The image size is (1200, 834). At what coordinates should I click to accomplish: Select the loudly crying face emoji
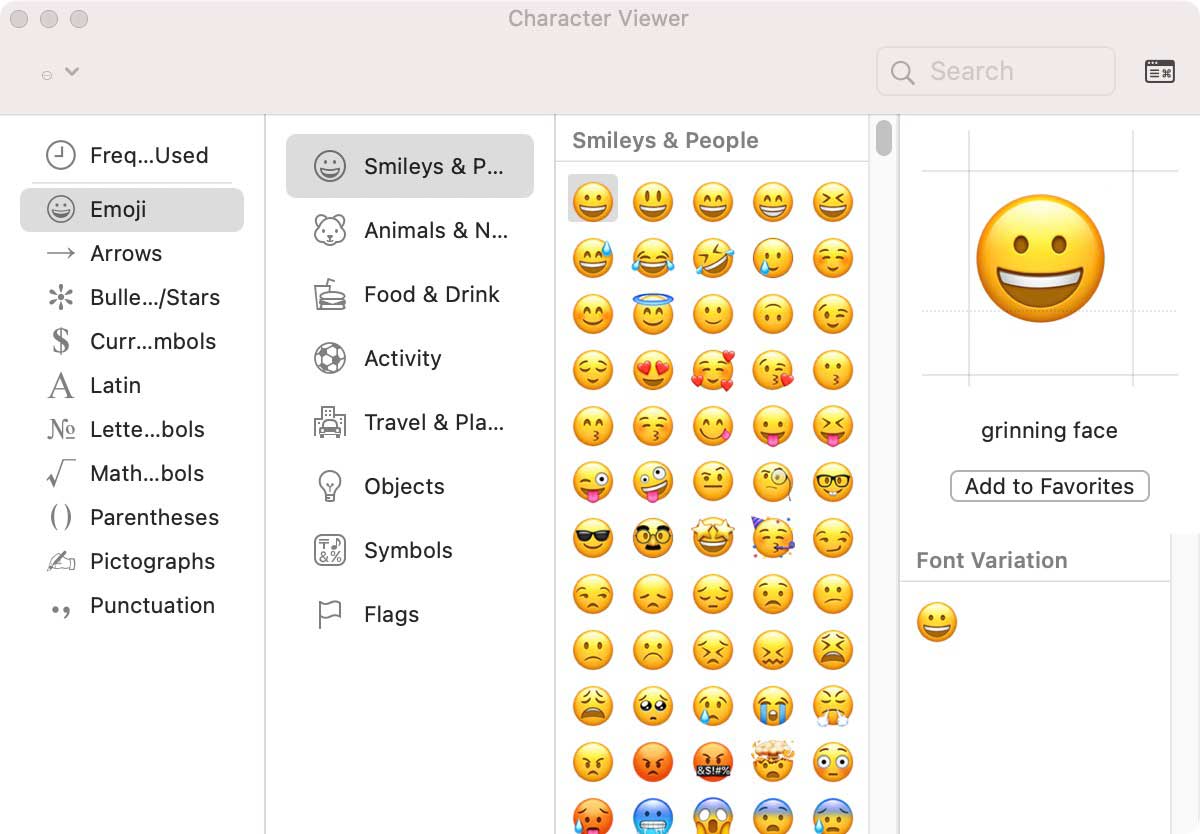click(x=773, y=707)
